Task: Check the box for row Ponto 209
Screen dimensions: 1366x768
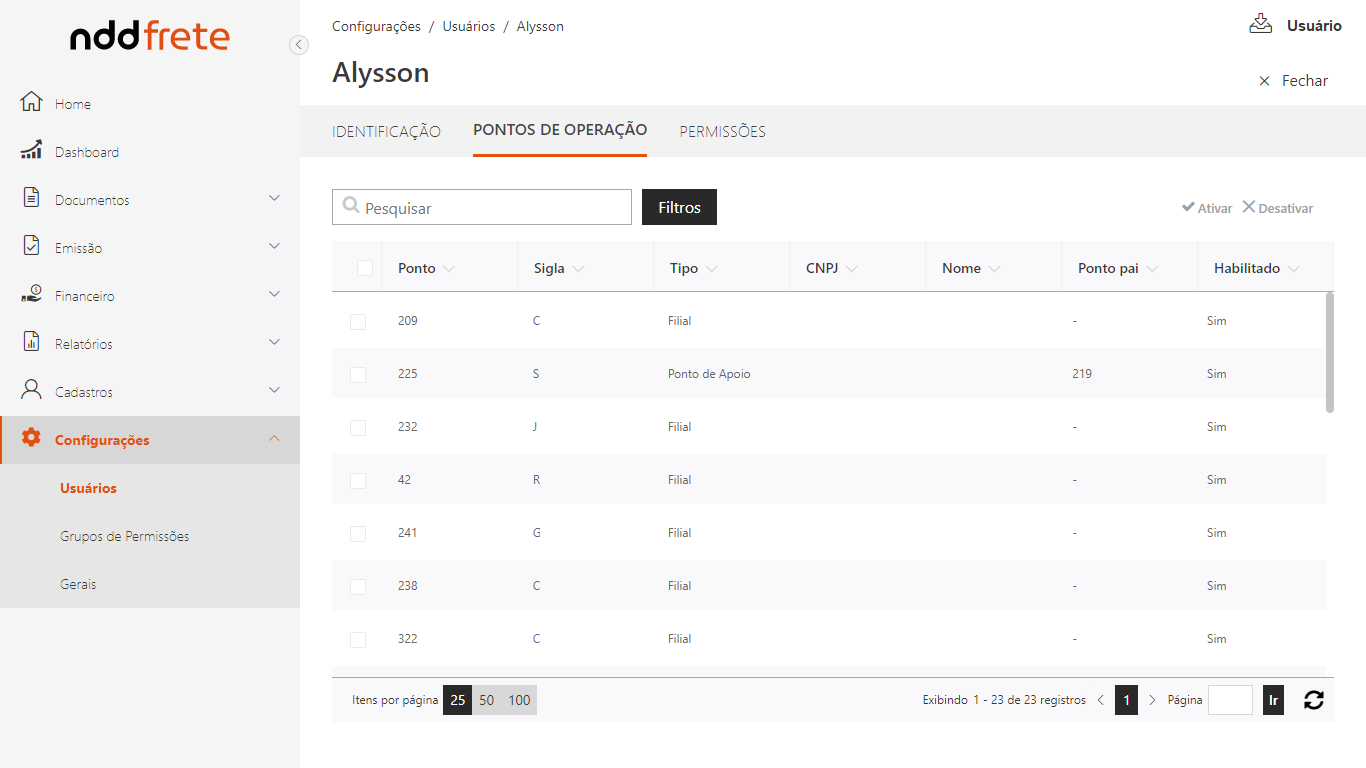Action: click(x=358, y=322)
